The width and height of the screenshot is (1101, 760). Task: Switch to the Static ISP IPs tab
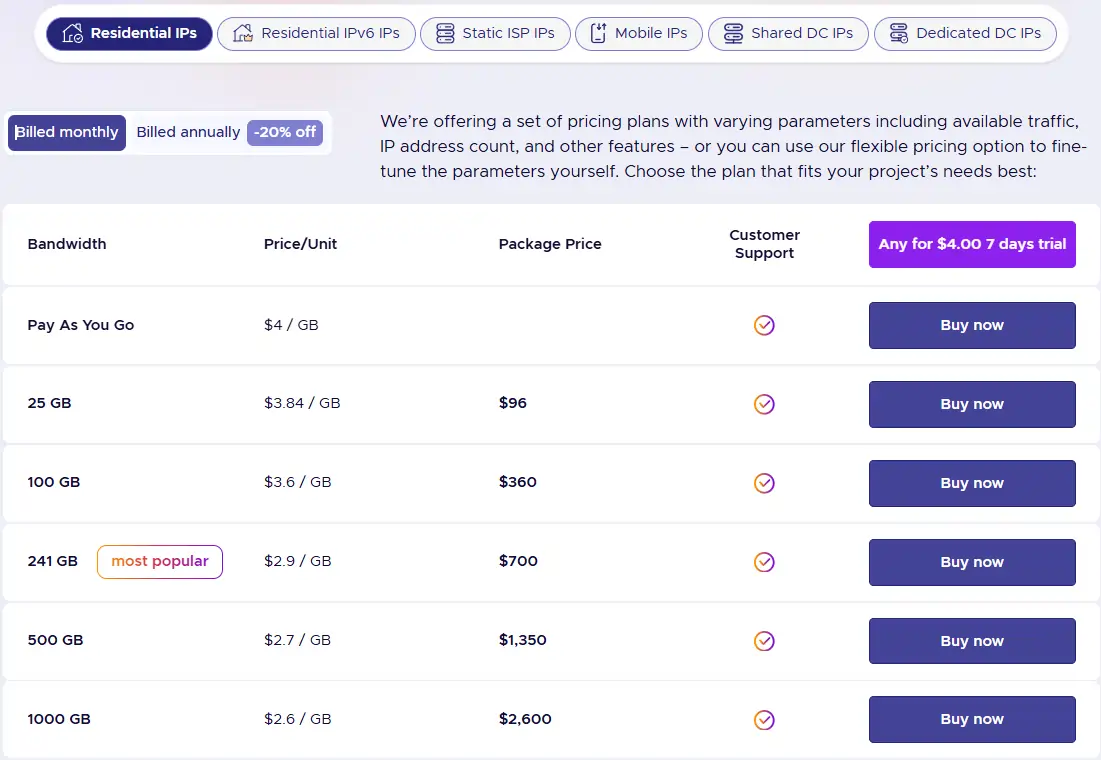[495, 33]
